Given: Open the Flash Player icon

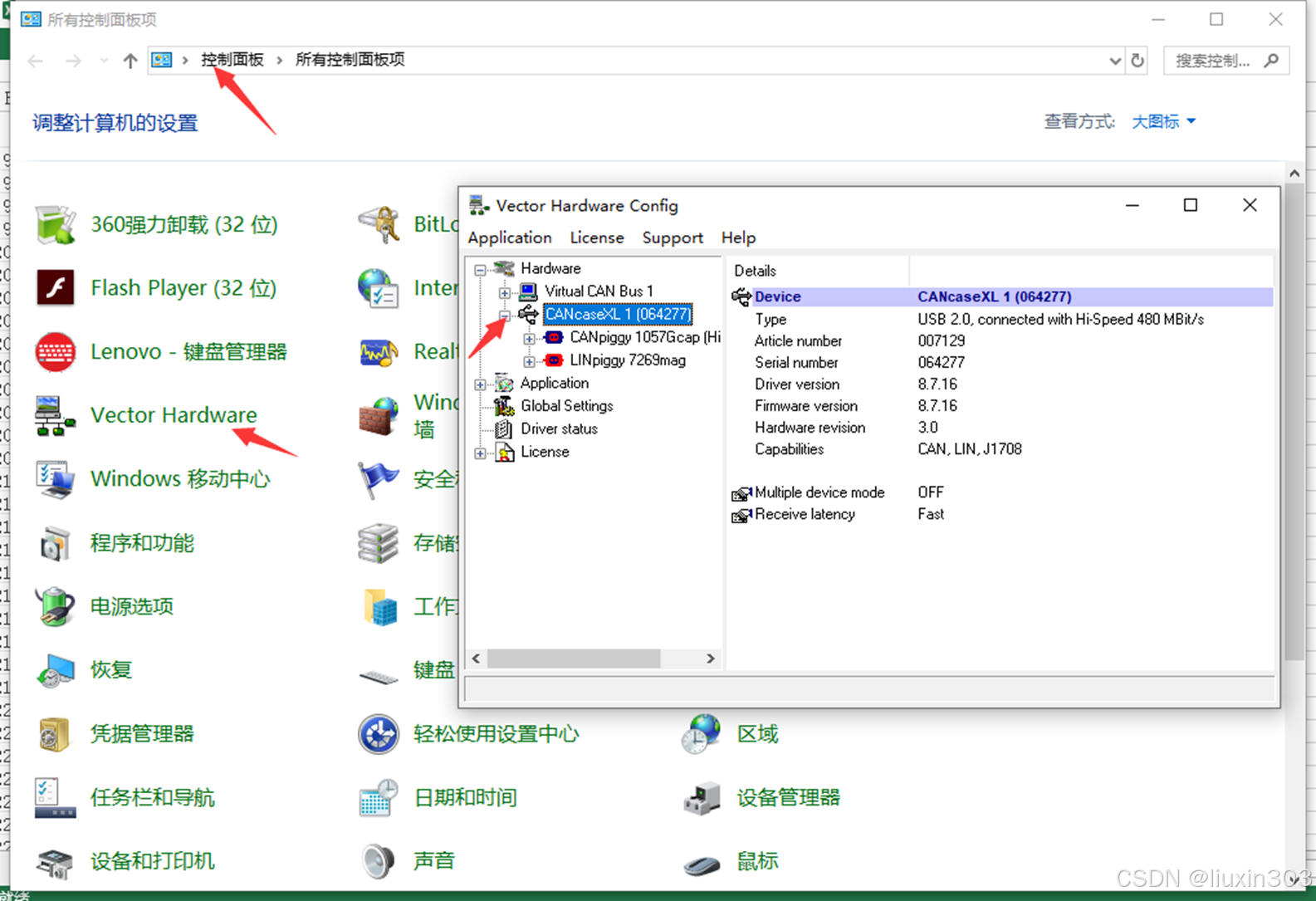Looking at the screenshot, I should click(56, 288).
